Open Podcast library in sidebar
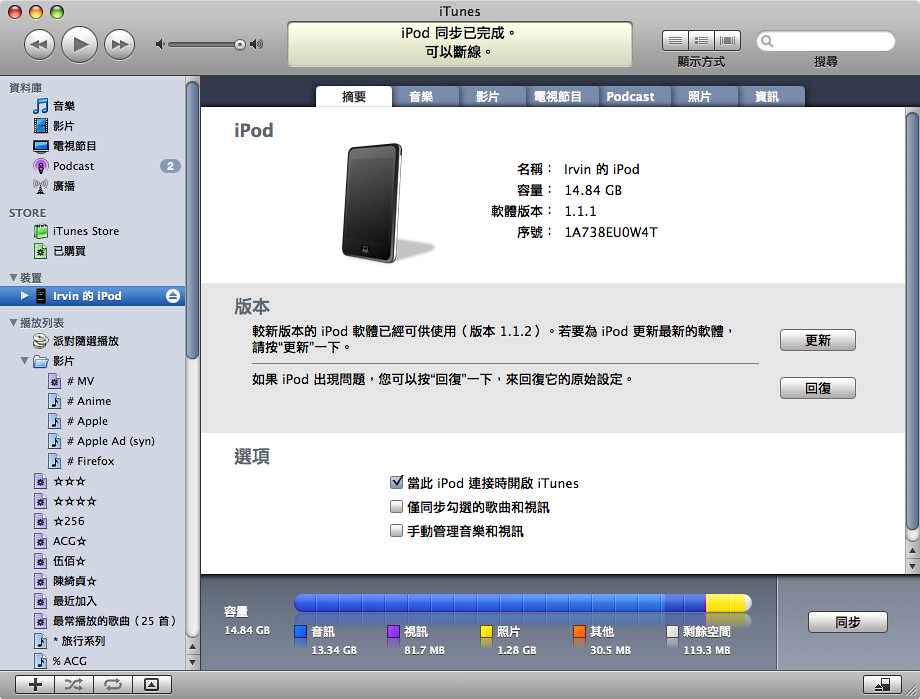 73,166
